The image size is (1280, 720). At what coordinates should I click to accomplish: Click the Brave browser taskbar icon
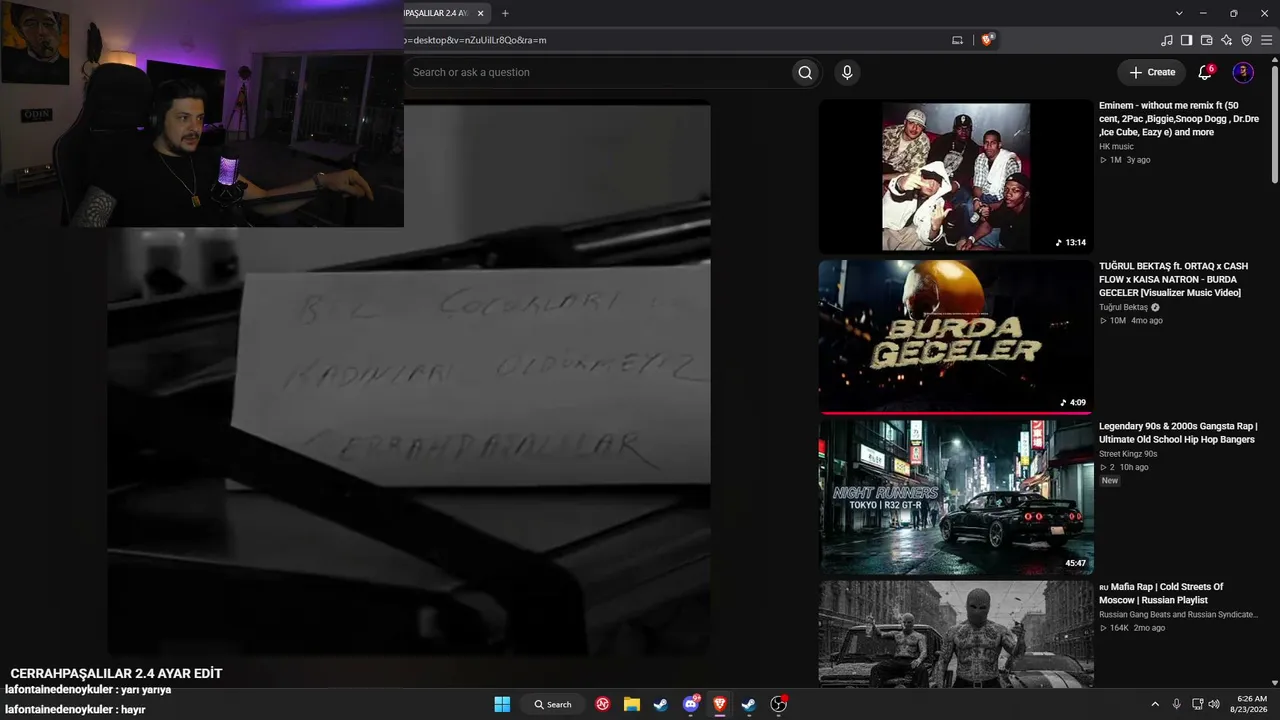(720, 704)
